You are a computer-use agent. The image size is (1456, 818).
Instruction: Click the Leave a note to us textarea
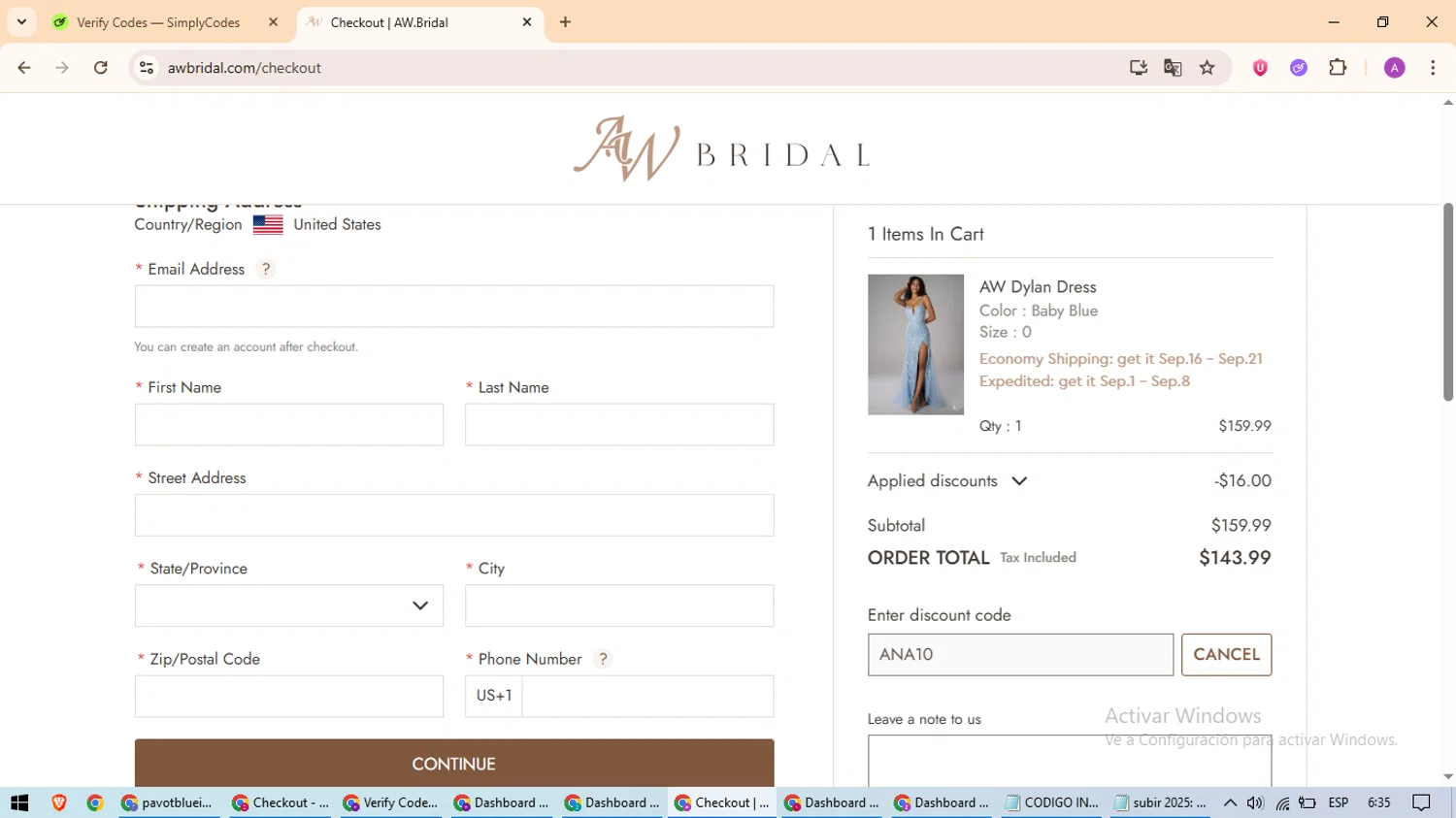(x=1070, y=761)
